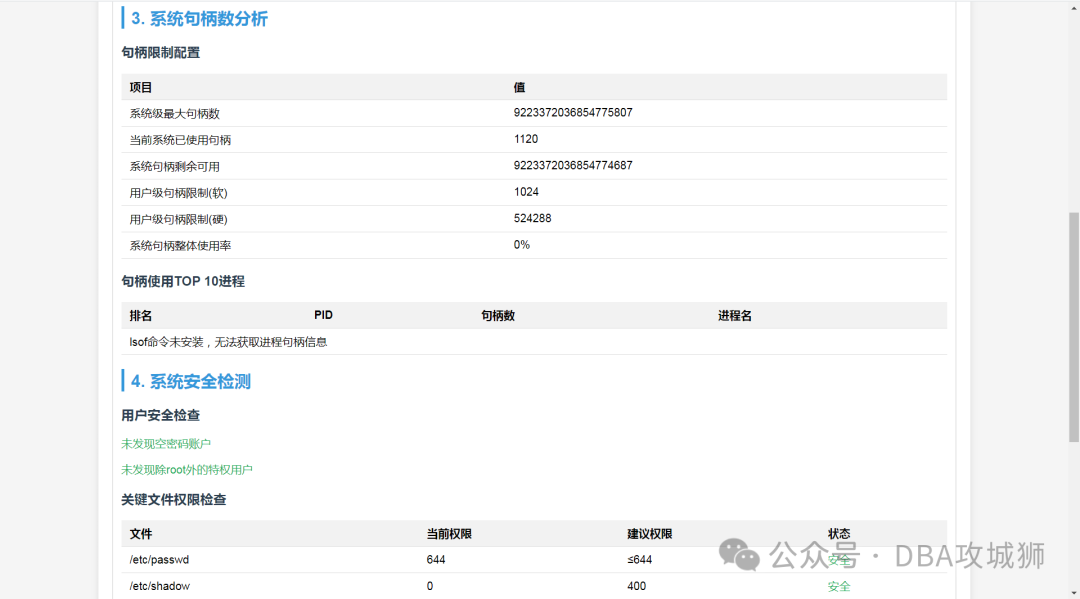Click the suggested permission 400

[x=636, y=587]
